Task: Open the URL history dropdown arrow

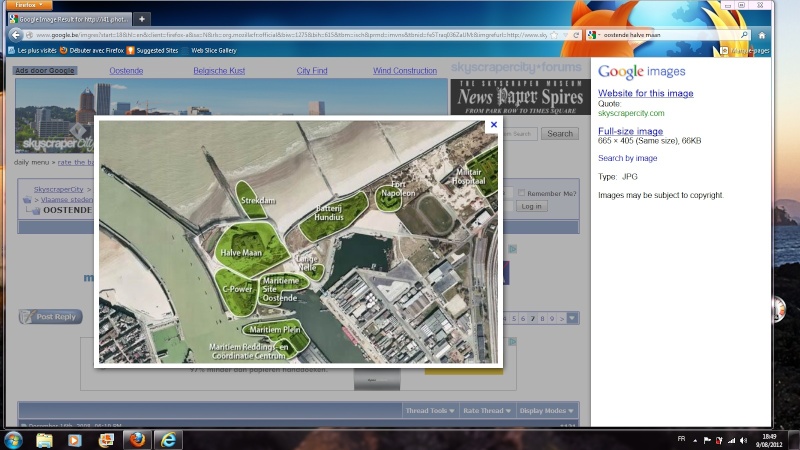Action: coord(565,35)
